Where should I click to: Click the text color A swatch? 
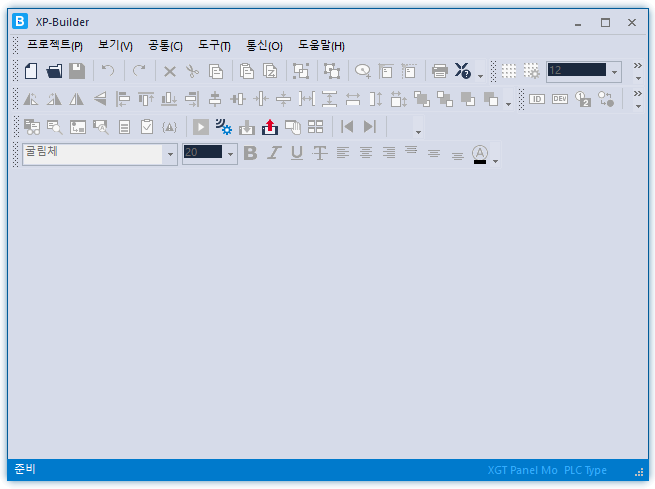click(480, 155)
